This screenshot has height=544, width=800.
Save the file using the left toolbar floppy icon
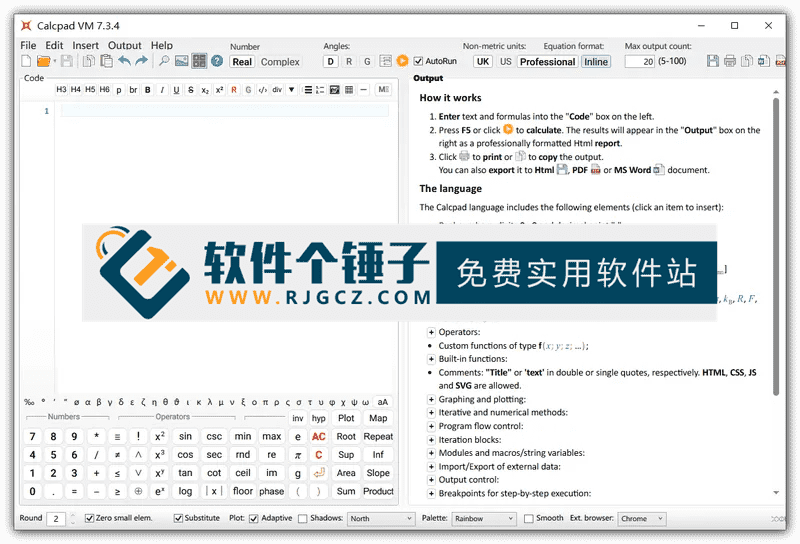[x=66, y=61]
